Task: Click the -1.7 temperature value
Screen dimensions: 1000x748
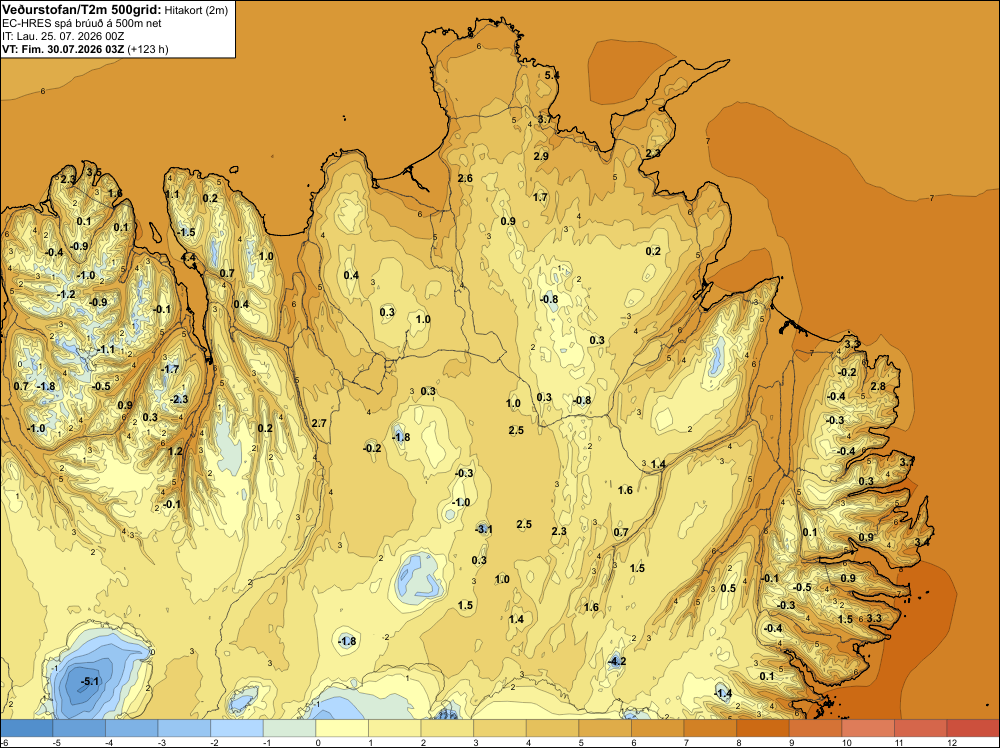Action: (x=170, y=369)
